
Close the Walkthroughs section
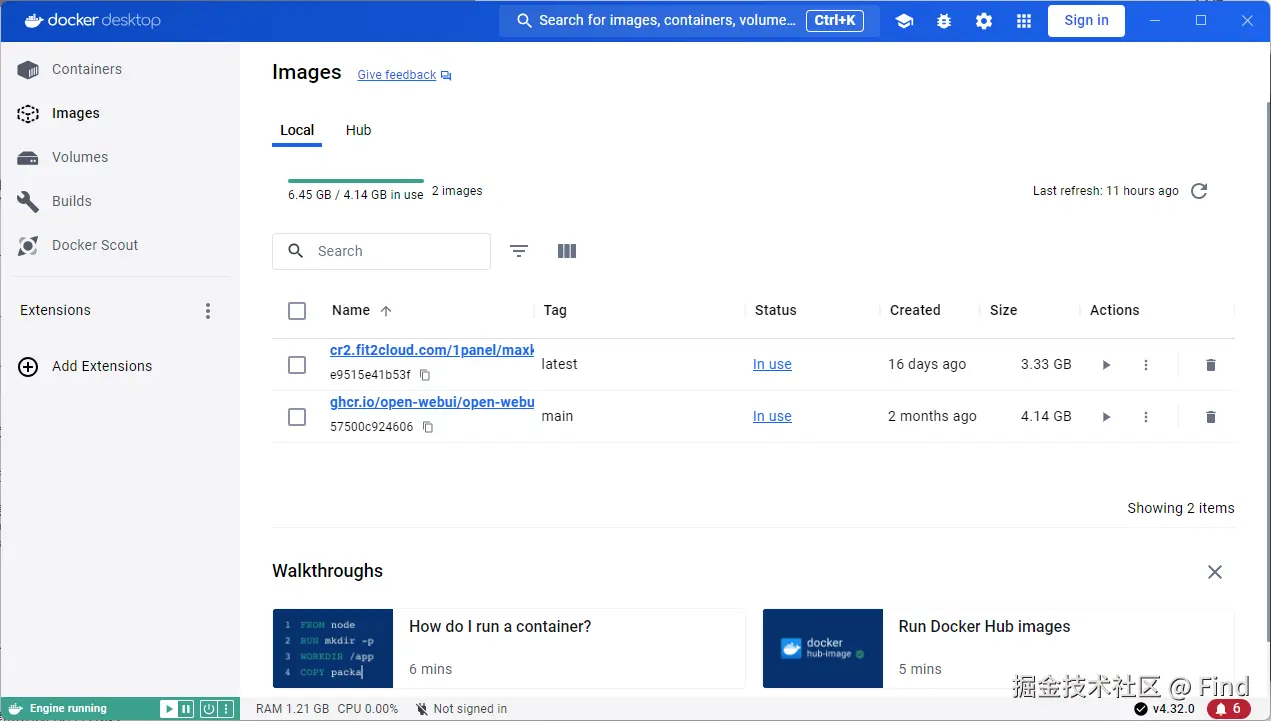click(x=1215, y=572)
